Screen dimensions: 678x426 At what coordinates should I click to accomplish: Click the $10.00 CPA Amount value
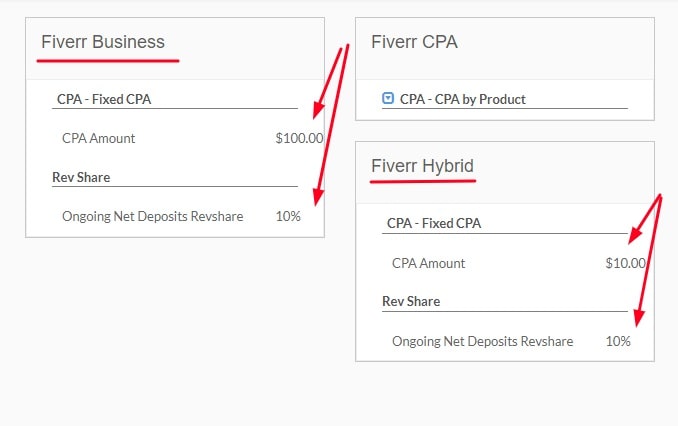[x=625, y=263]
